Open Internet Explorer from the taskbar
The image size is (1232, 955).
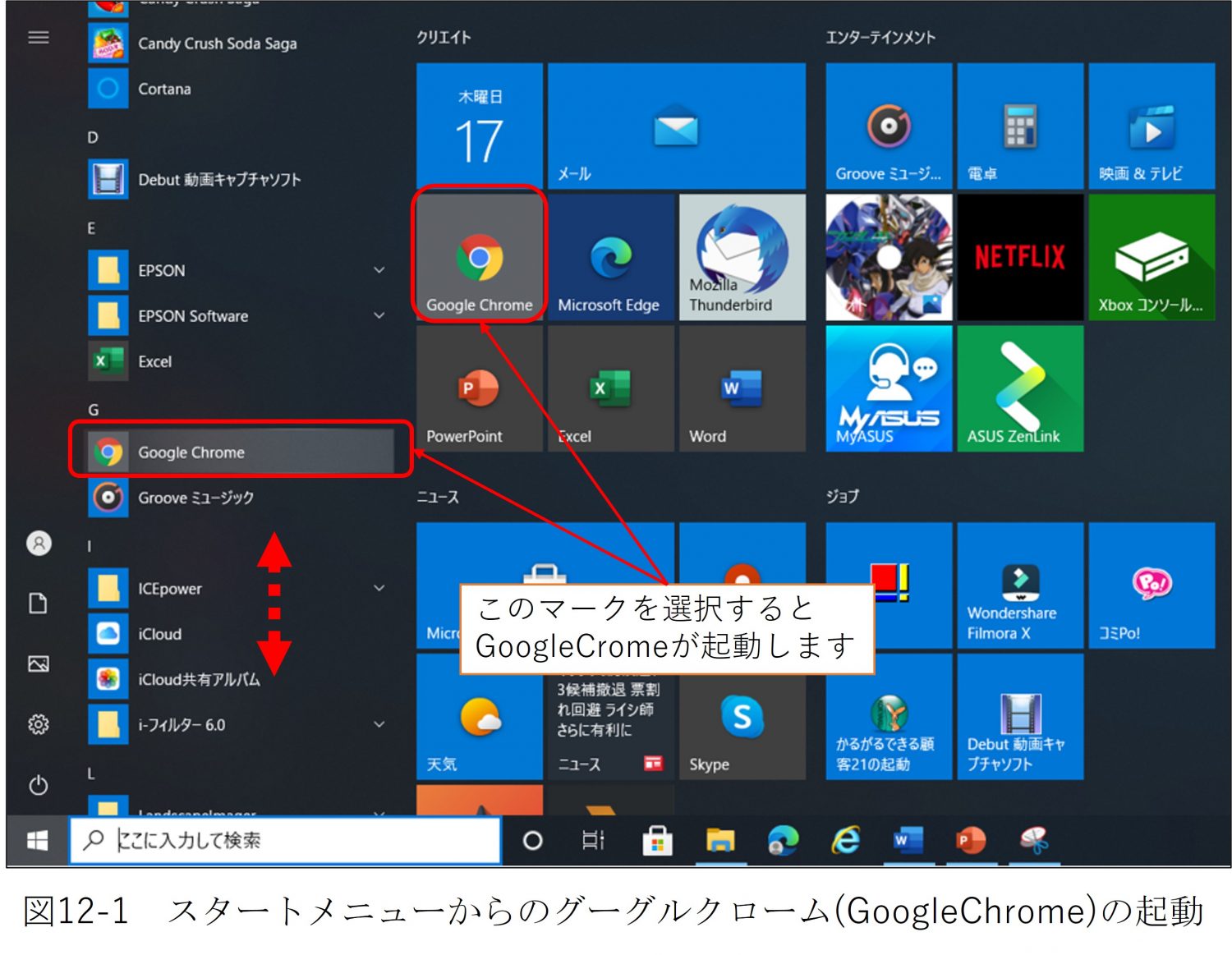(x=846, y=840)
